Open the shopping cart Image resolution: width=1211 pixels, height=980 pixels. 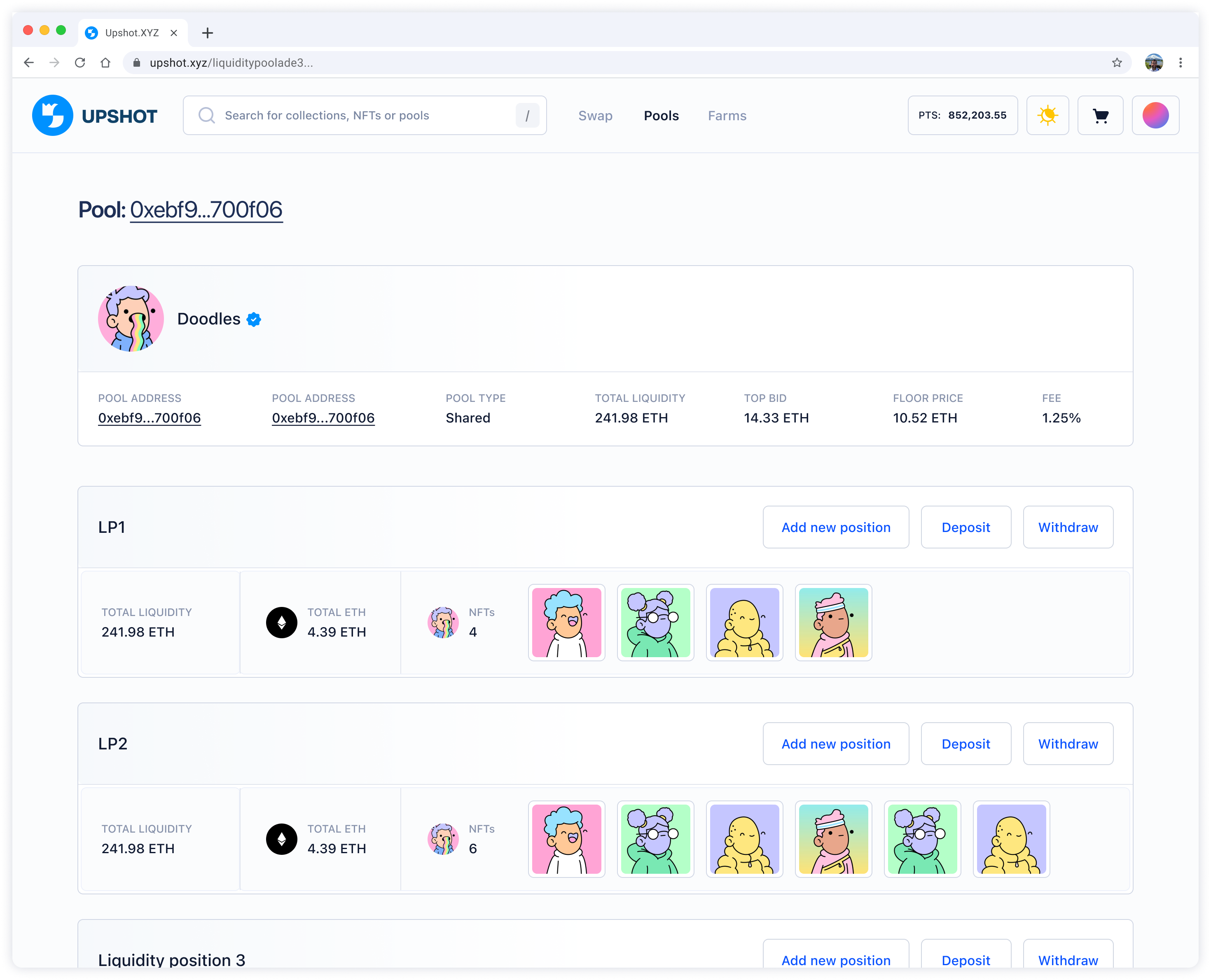pyautogui.click(x=1100, y=115)
